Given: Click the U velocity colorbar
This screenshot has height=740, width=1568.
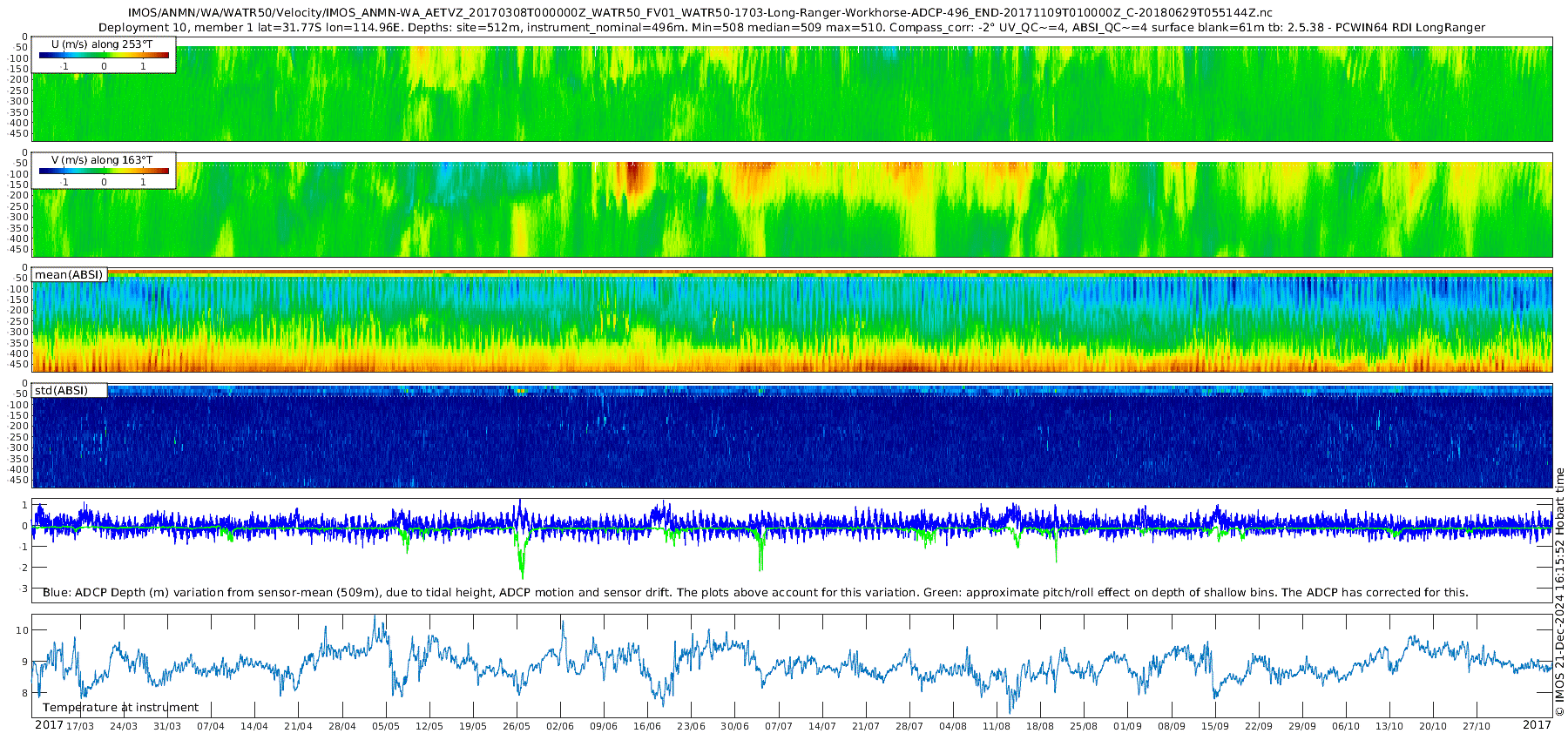Looking at the screenshot, I should click(x=104, y=56).
